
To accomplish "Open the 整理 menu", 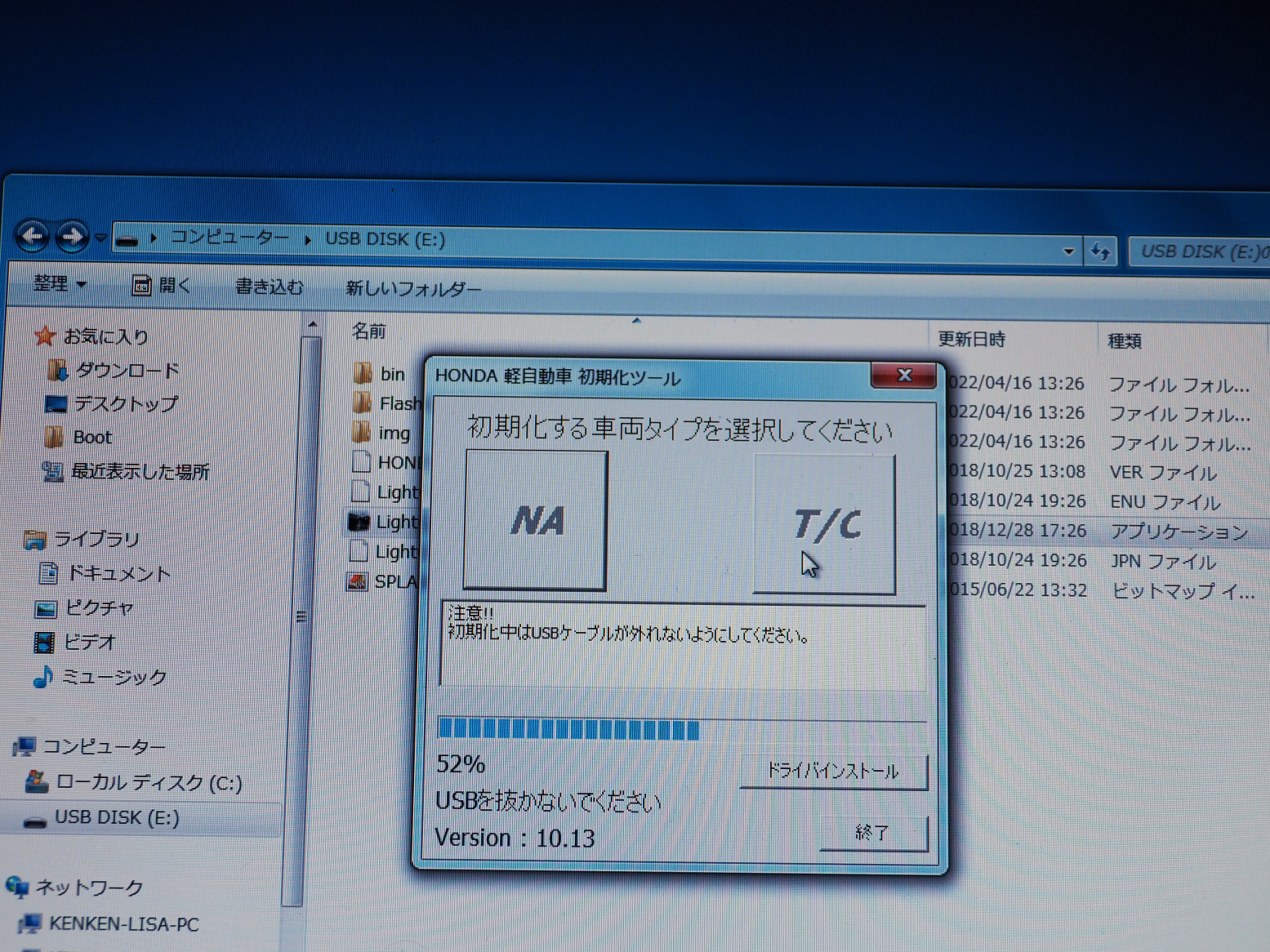I will tap(60, 283).
